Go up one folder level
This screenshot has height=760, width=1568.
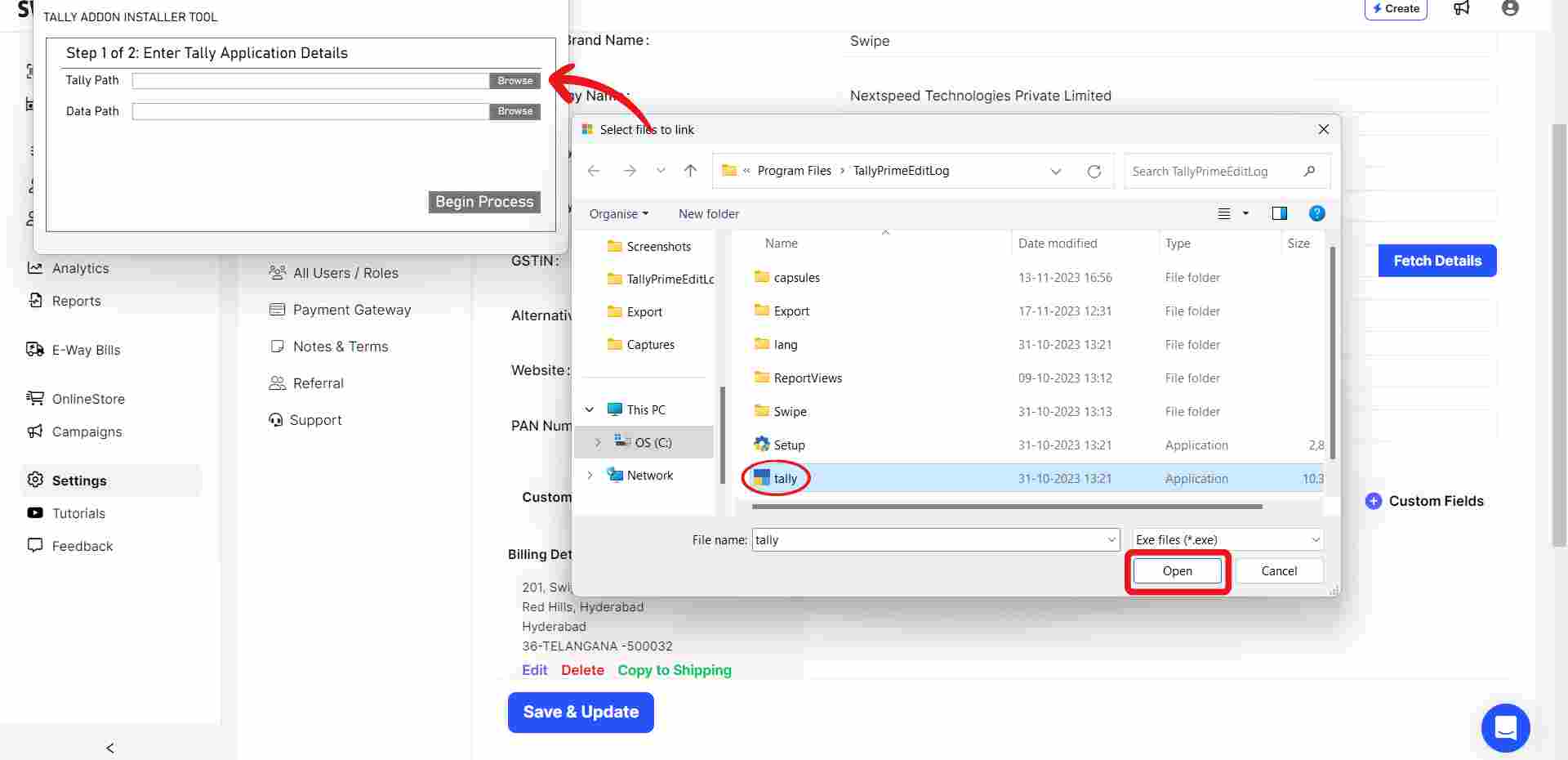pos(691,171)
